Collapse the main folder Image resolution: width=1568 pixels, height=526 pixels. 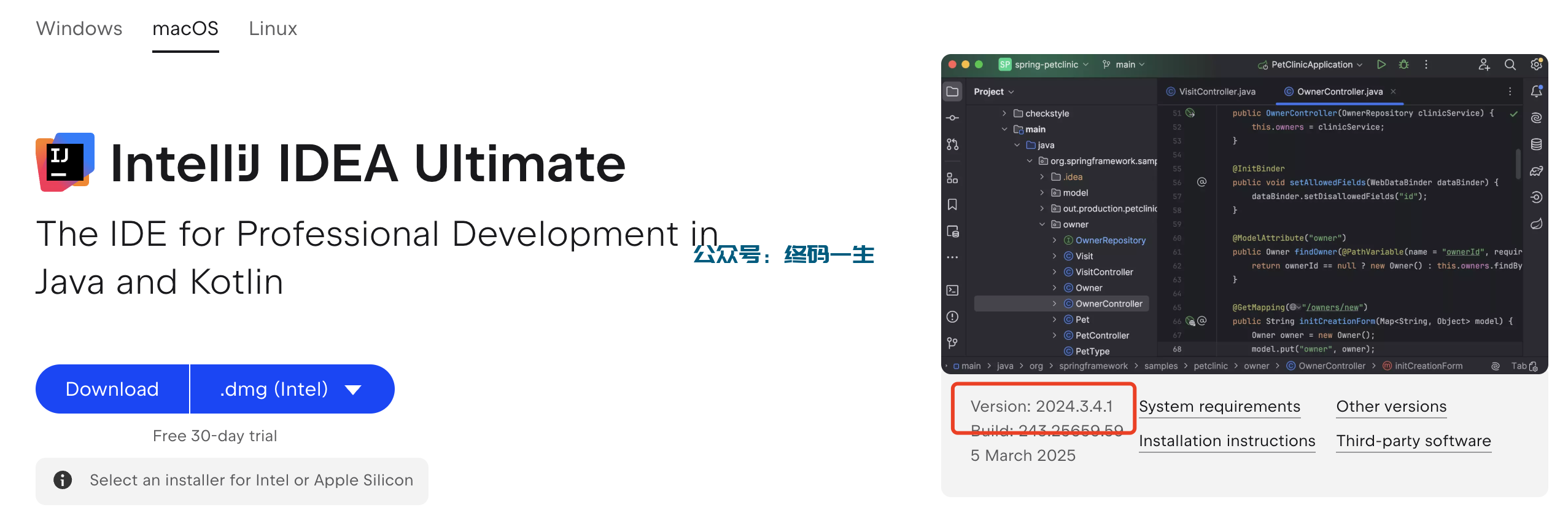[x=1004, y=130]
